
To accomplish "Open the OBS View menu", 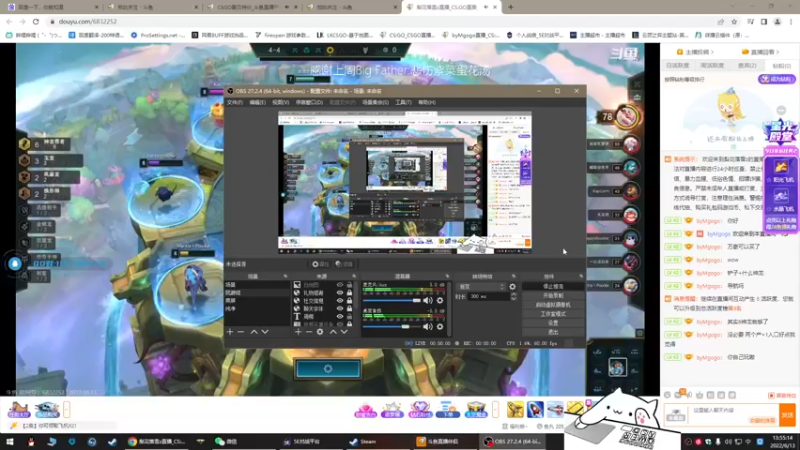I will click(x=280, y=103).
